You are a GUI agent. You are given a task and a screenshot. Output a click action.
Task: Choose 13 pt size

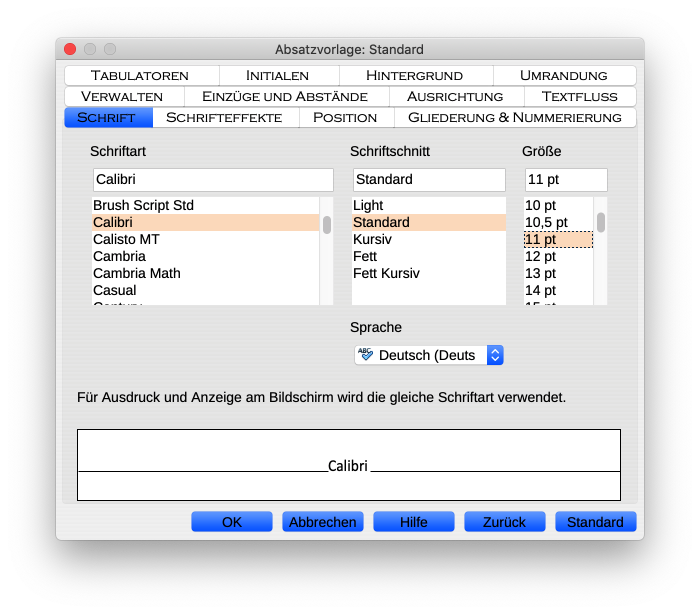point(558,273)
